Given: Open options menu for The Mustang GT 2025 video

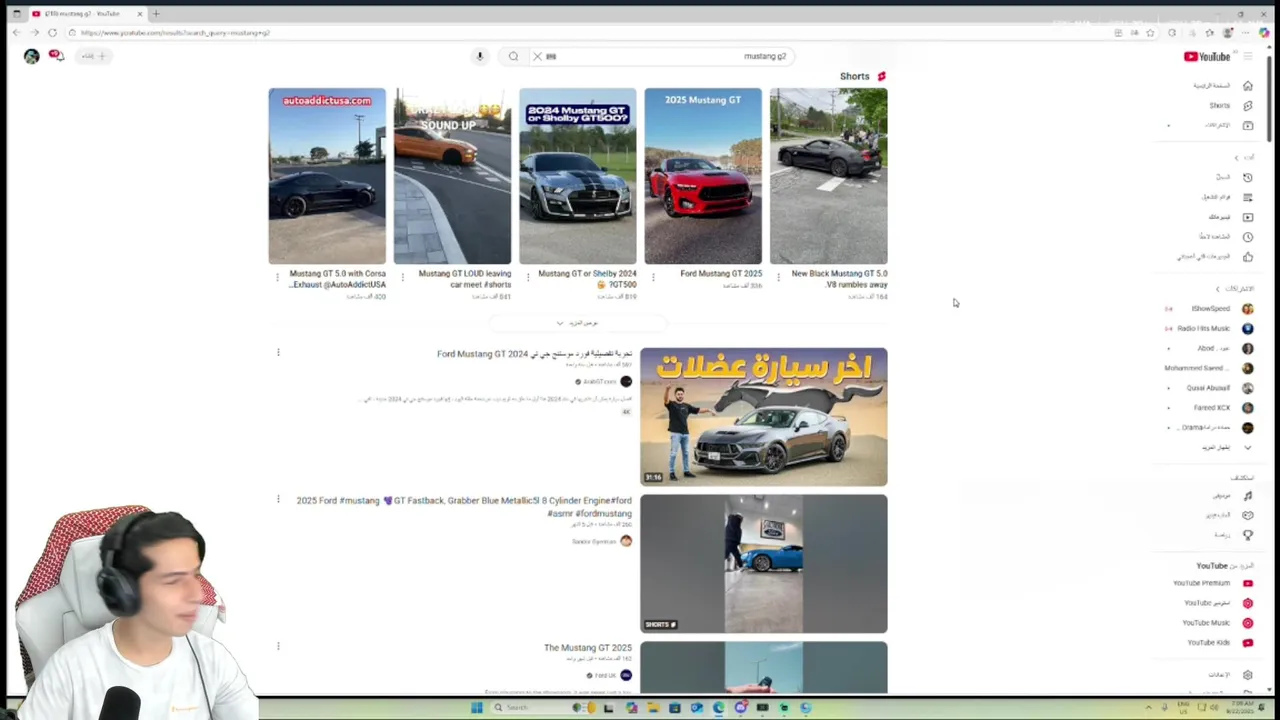Looking at the screenshot, I should (x=278, y=646).
